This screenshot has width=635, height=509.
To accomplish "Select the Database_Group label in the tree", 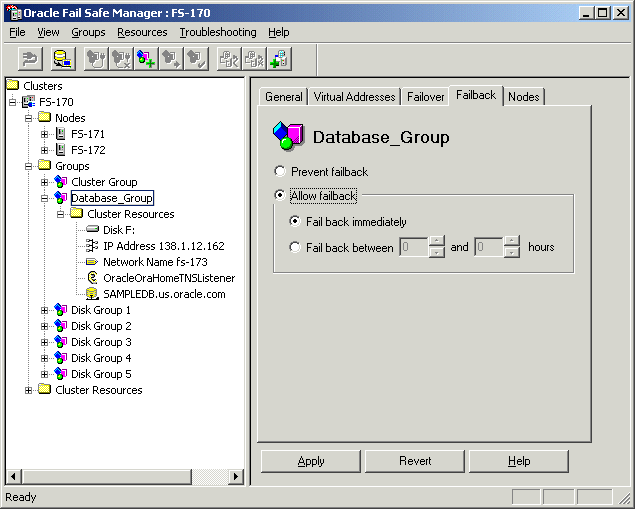I will (x=112, y=198).
